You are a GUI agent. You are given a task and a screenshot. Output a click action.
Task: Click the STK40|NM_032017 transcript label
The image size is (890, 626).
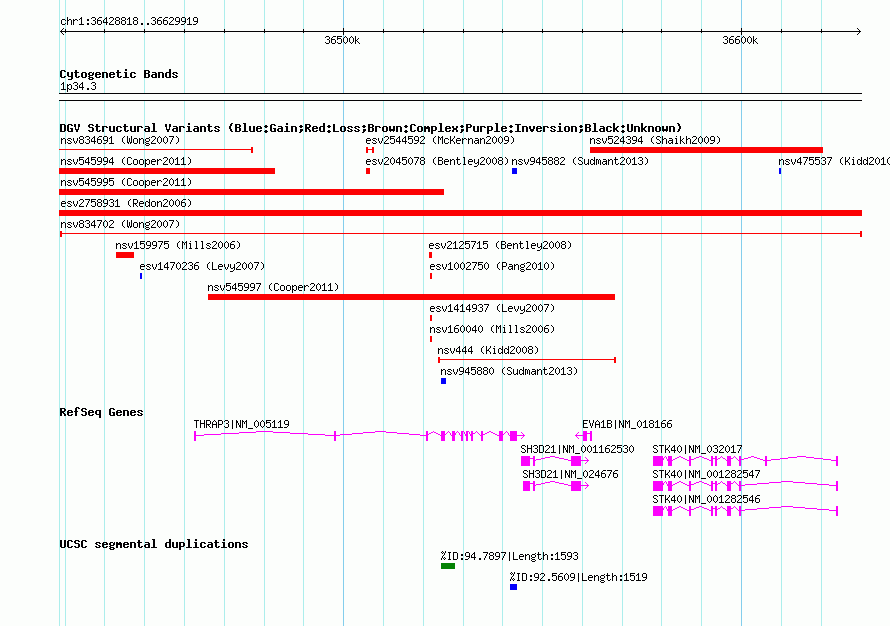click(697, 449)
